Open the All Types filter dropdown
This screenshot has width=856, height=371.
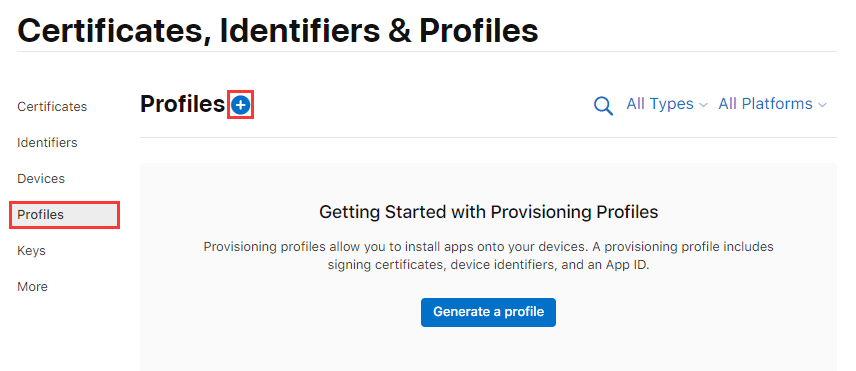click(x=667, y=104)
